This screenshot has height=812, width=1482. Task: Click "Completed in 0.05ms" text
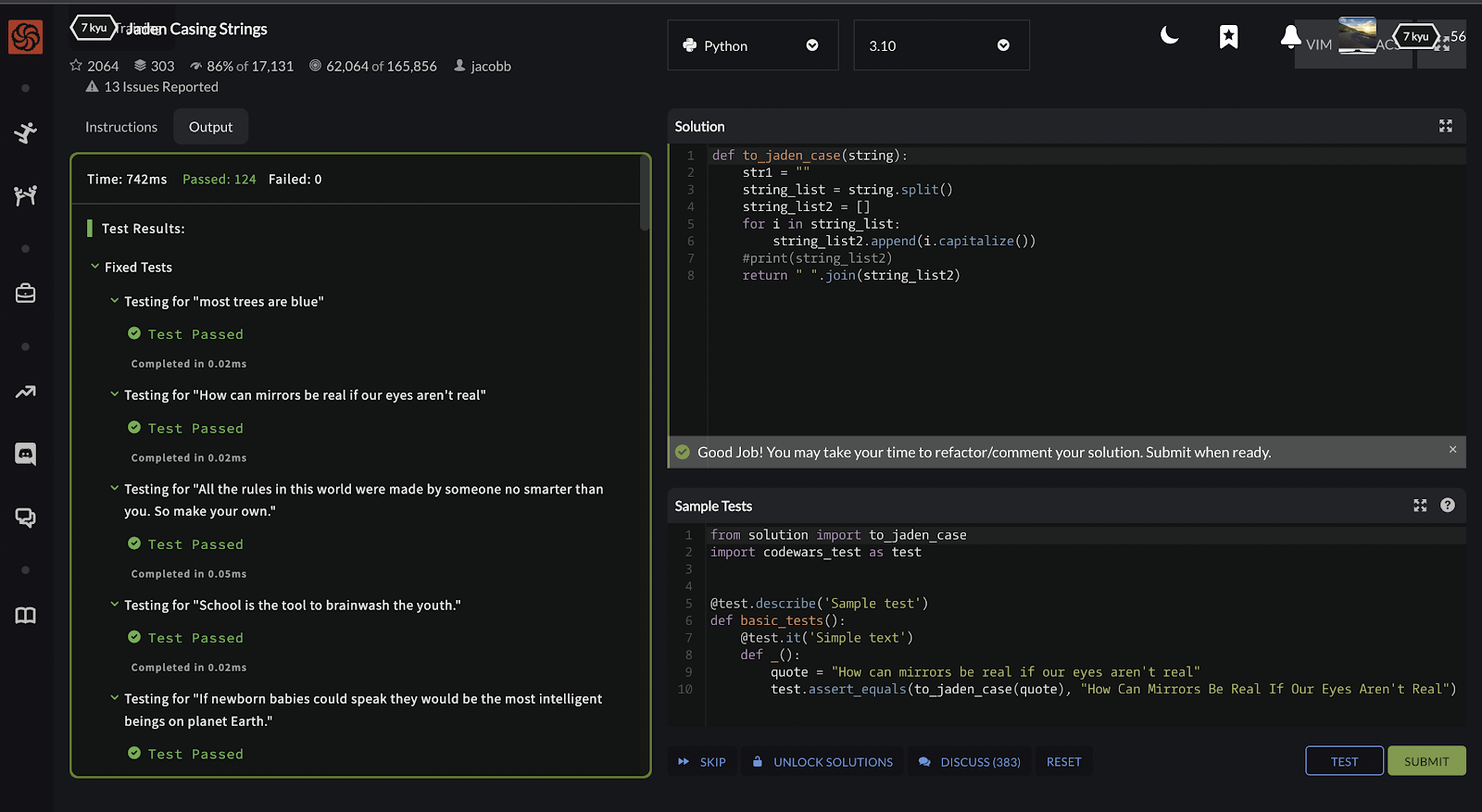[x=189, y=574]
